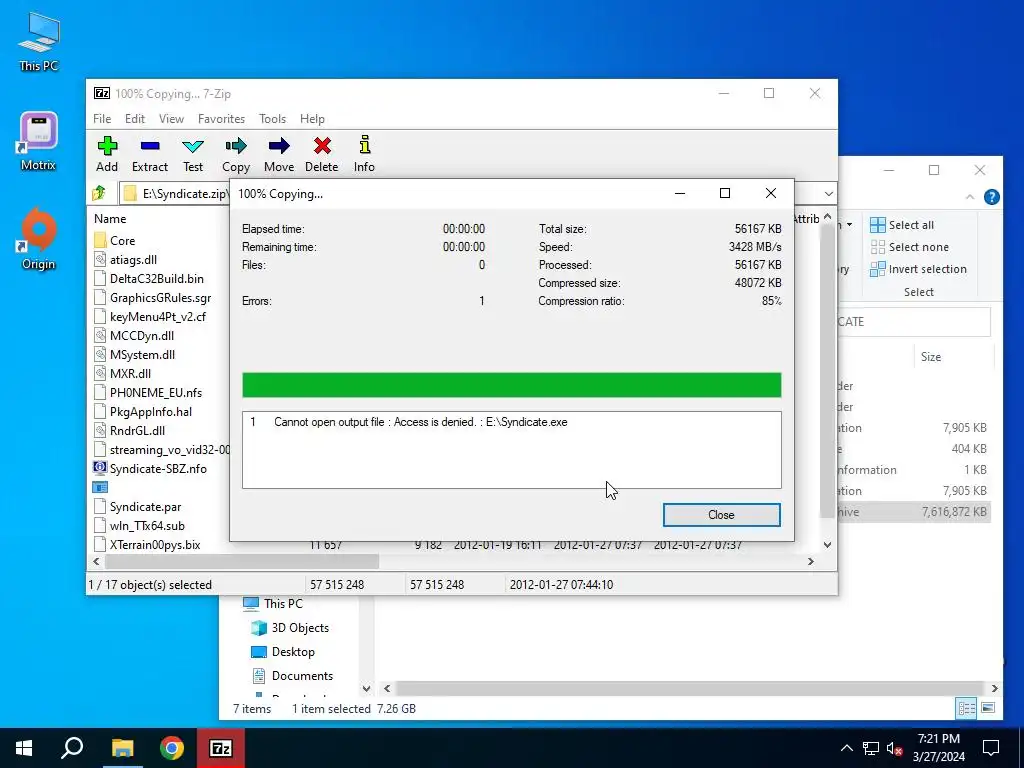Click the volume tray icon

[894, 748]
